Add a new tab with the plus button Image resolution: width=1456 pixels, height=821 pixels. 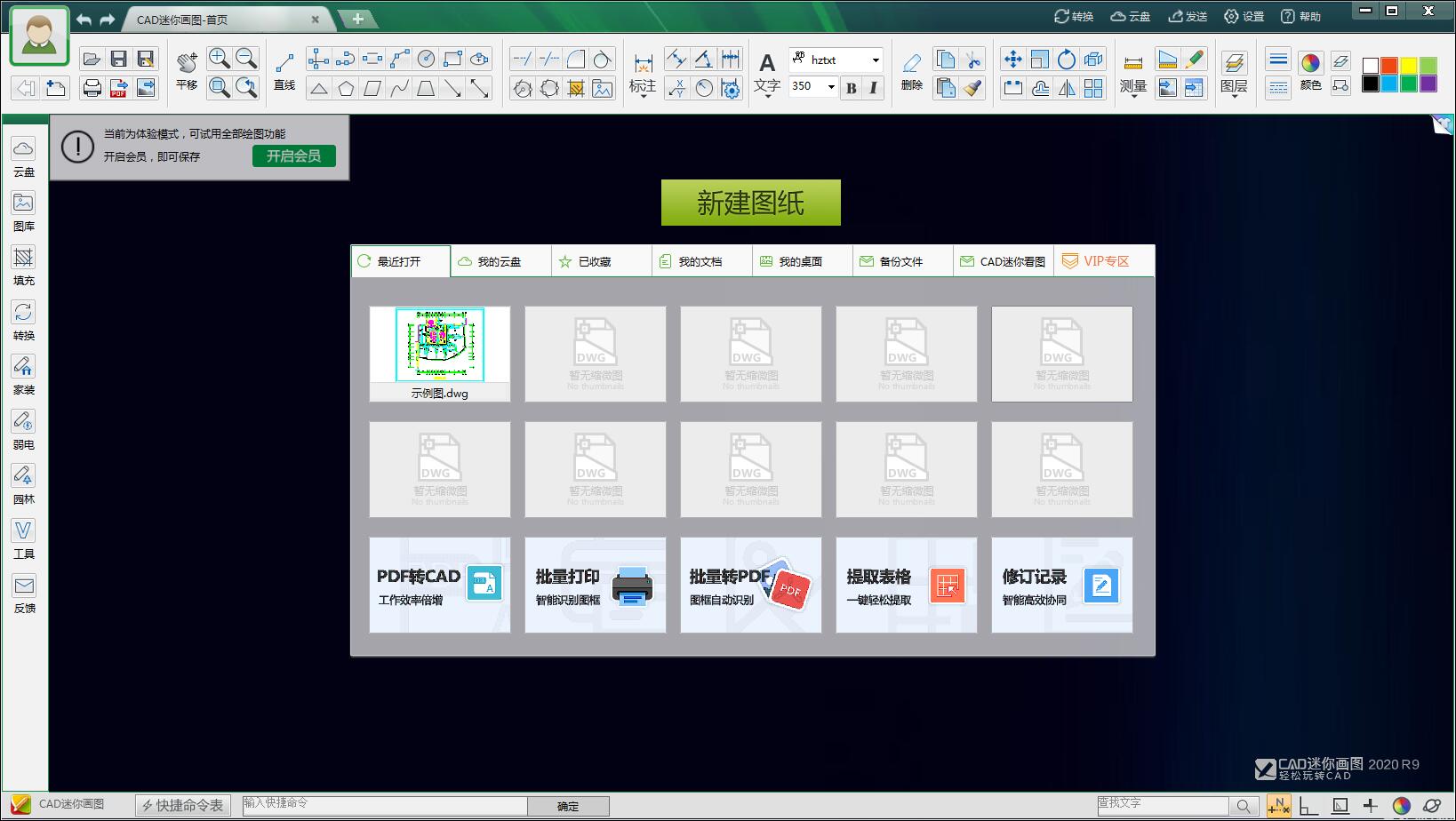coord(357,19)
